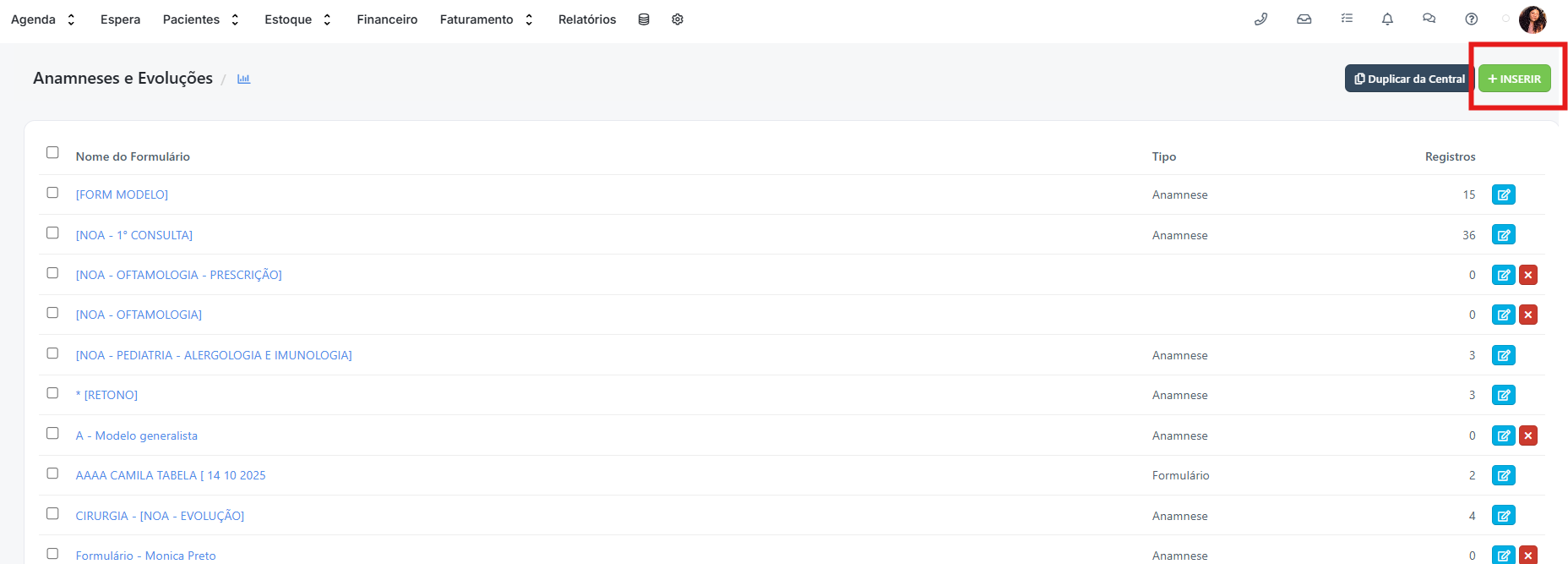The height and width of the screenshot is (564, 1568).
Task: Open the chat messages icon
Action: click(x=1429, y=19)
